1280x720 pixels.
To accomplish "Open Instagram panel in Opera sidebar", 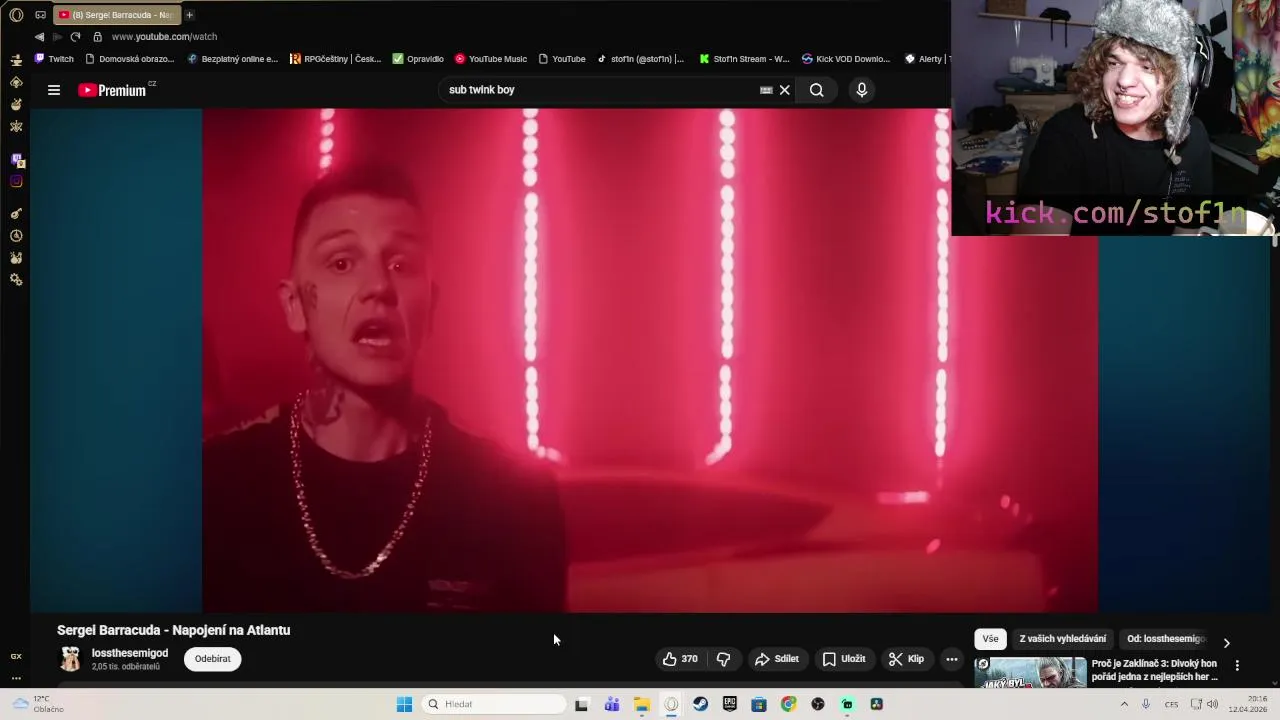I will tap(16, 181).
